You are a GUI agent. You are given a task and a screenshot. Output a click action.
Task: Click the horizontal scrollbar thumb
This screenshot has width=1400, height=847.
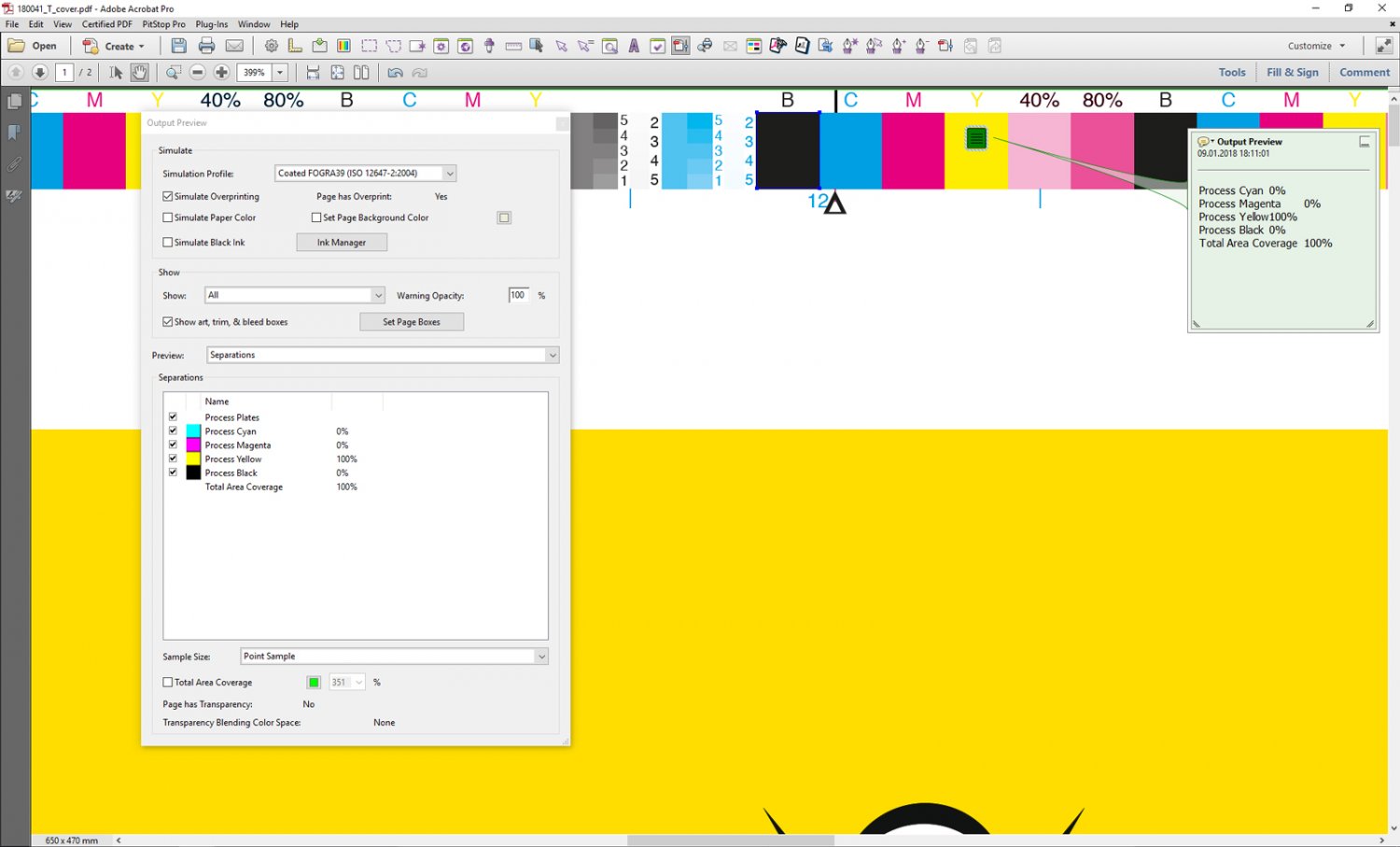(x=731, y=840)
